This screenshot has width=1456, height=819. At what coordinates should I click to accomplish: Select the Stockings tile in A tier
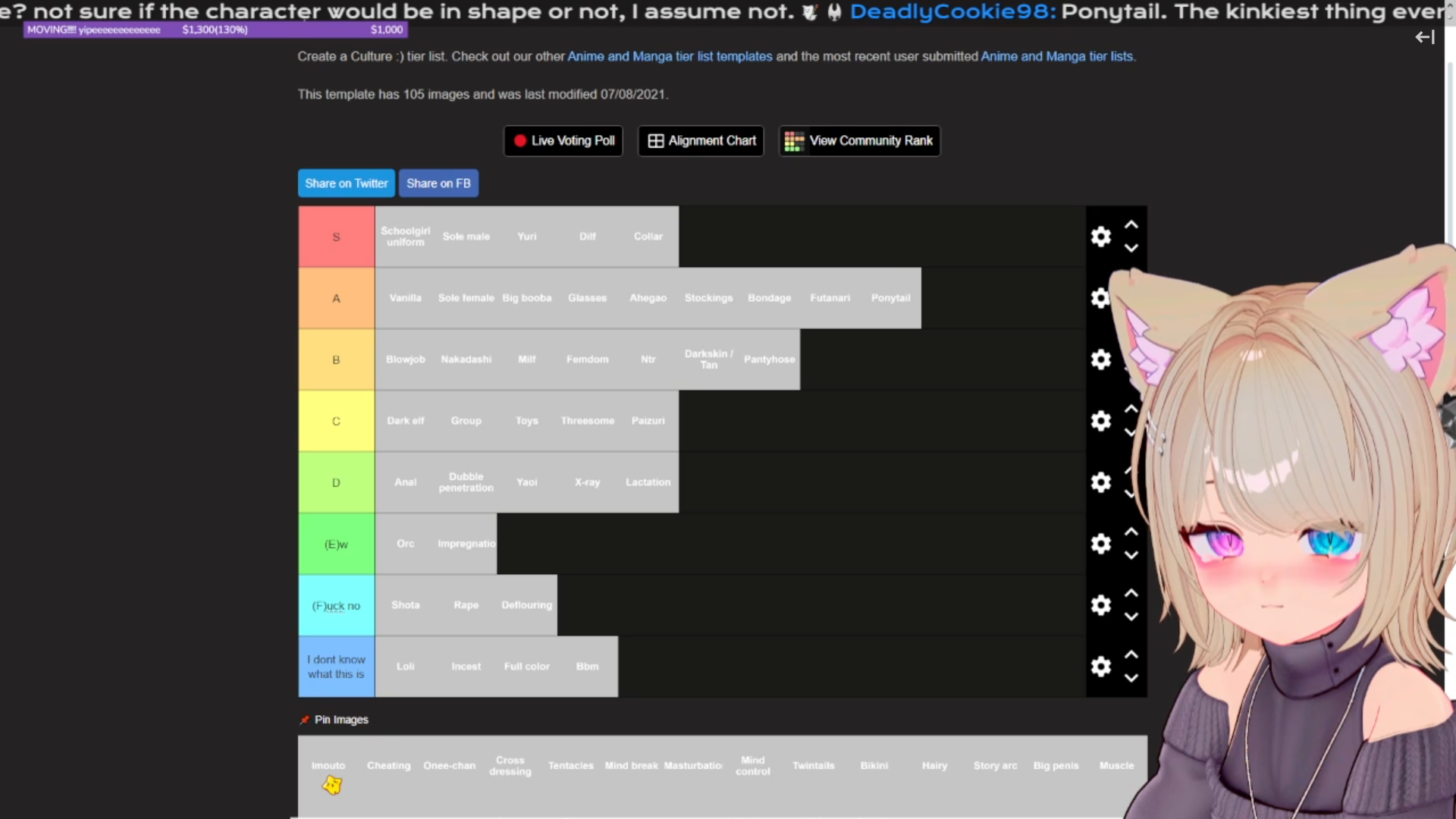tap(709, 298)
